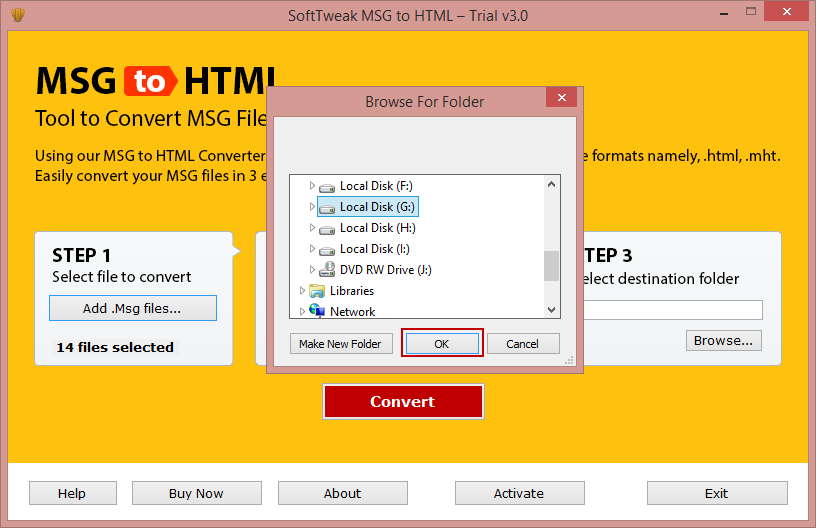Click the SoftTweak app icon in title bar
816x528 pixels.
18,15
